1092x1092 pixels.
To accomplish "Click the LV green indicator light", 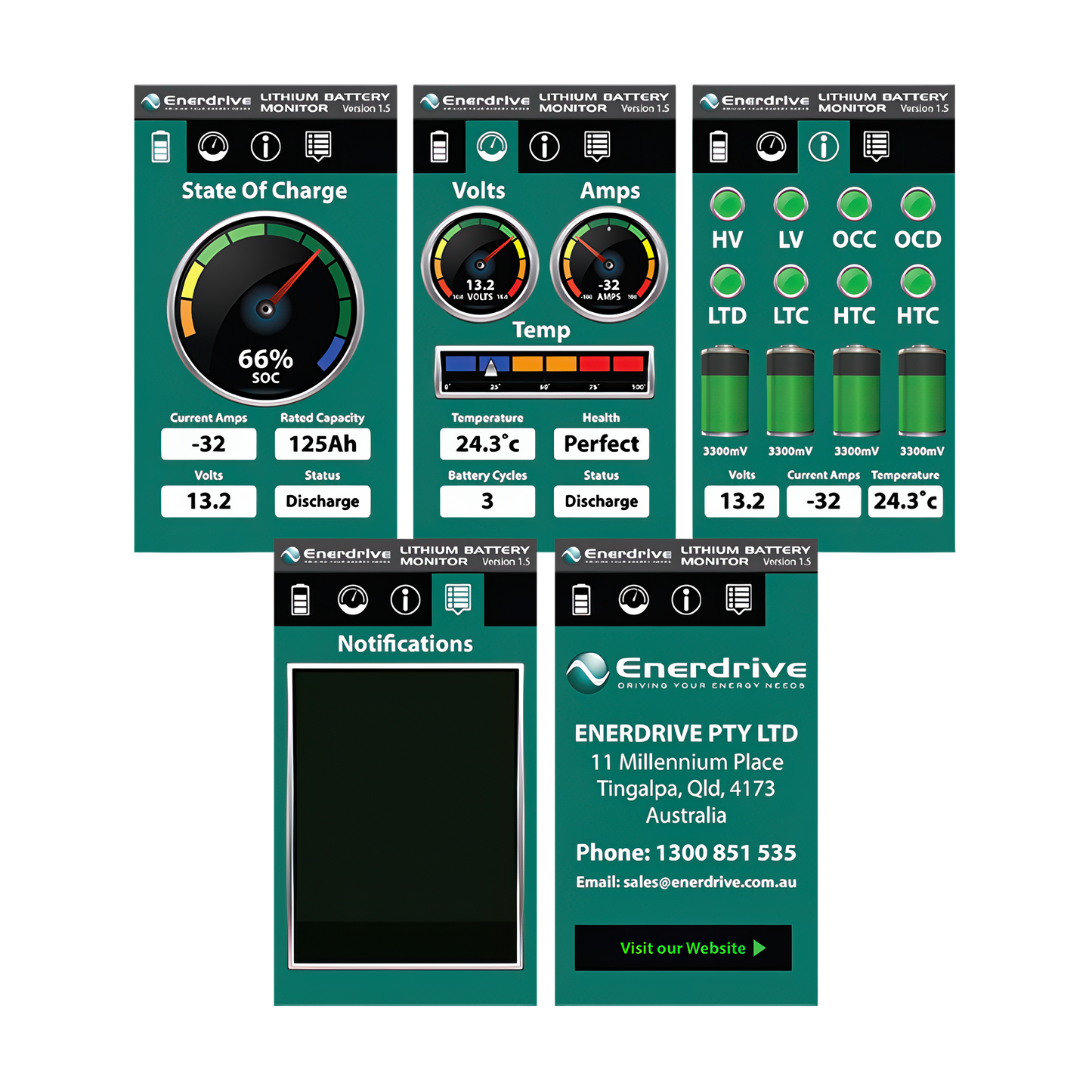I will (791, 204).
